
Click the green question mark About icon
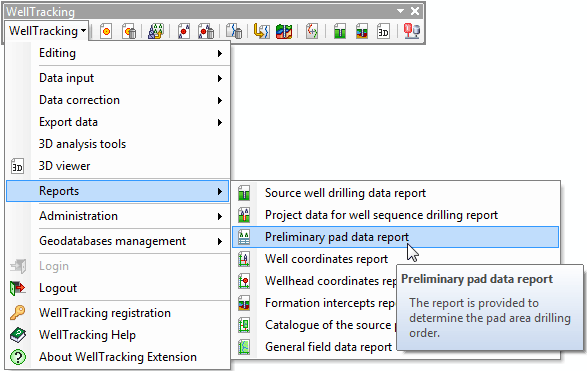(x=18, y=357)
